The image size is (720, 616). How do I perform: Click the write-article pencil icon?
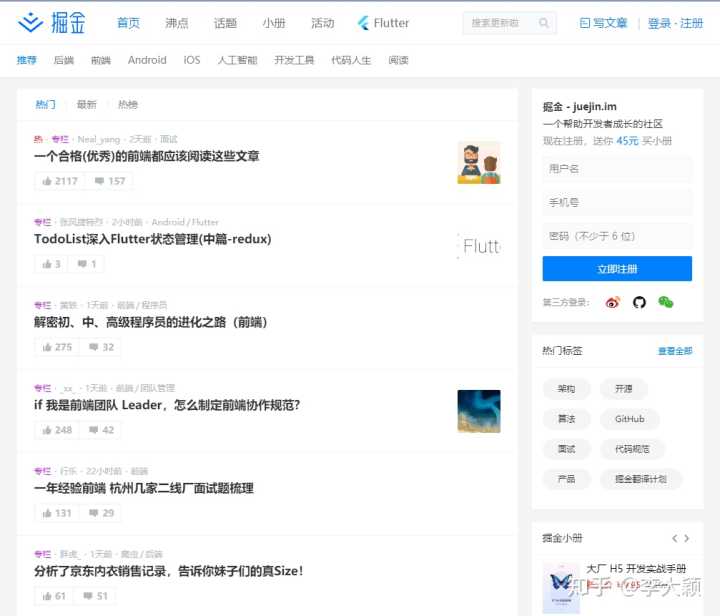pos(585,23)
